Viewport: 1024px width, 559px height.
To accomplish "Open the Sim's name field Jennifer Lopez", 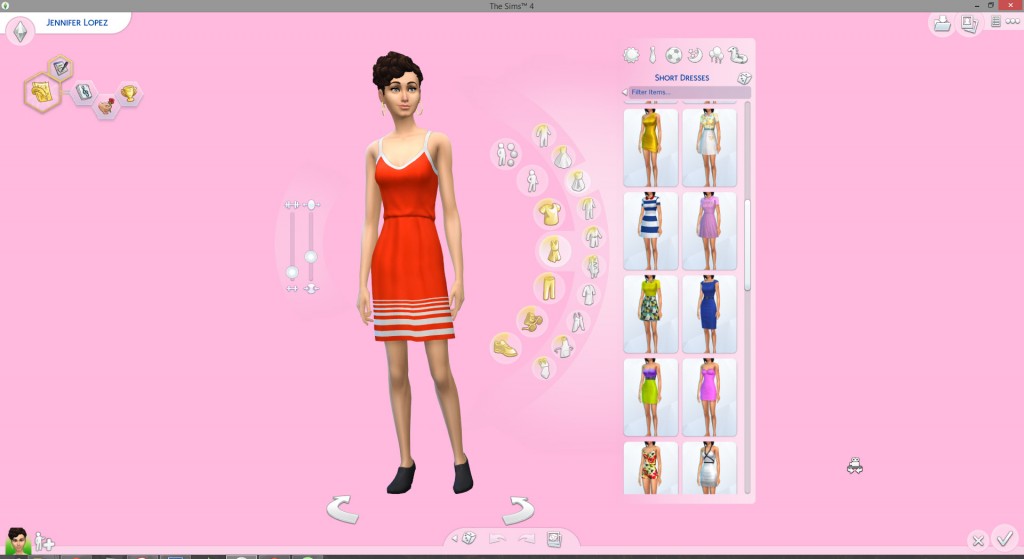I will (77, 22).
